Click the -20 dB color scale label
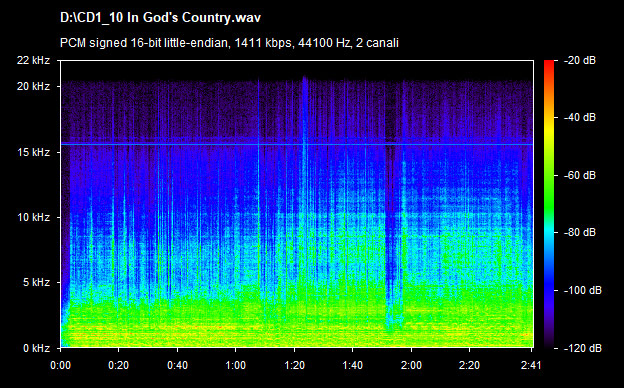This screenshot has width=624, height=388. [580, 60]
